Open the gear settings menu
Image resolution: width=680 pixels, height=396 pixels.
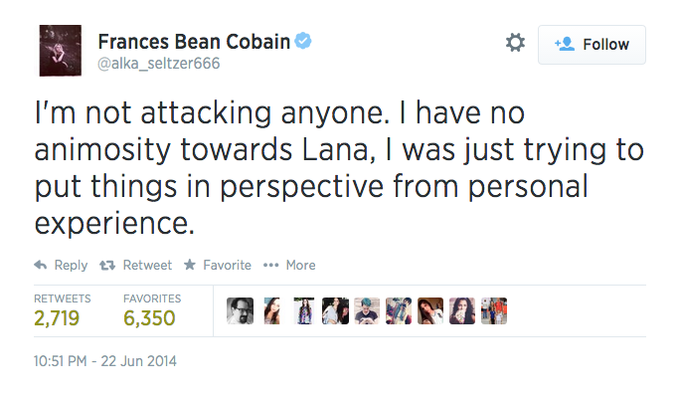515,43
